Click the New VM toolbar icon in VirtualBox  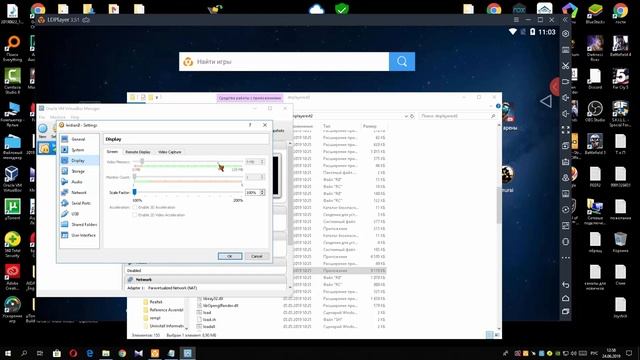pyautogui.click(x=42, y=130)
